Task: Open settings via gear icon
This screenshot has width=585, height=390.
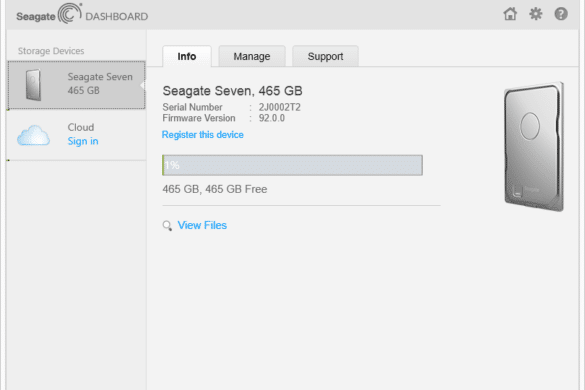Action: [536, 14]
